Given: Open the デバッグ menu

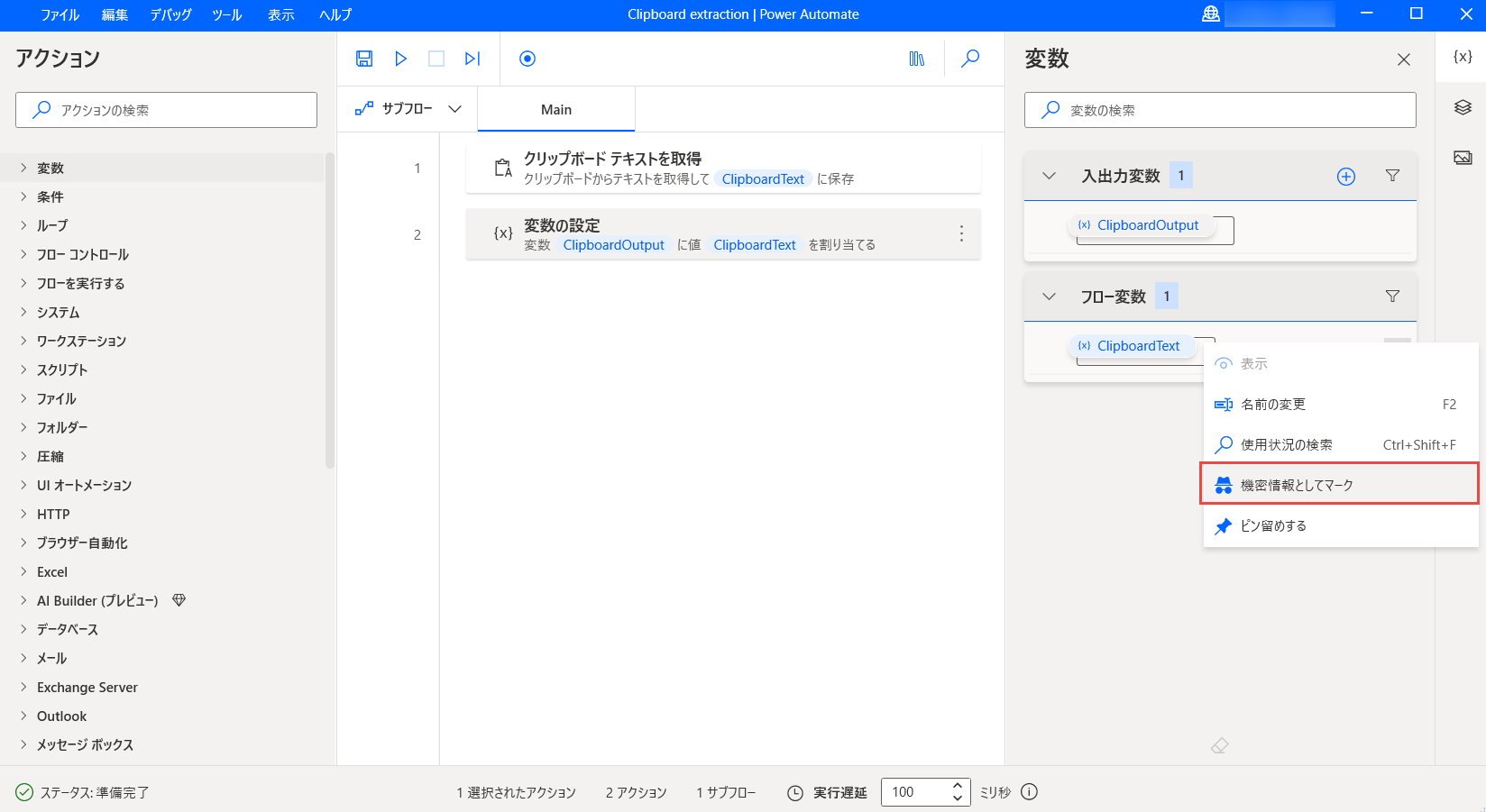Looking at the screenshot, I should pos(171,14).
